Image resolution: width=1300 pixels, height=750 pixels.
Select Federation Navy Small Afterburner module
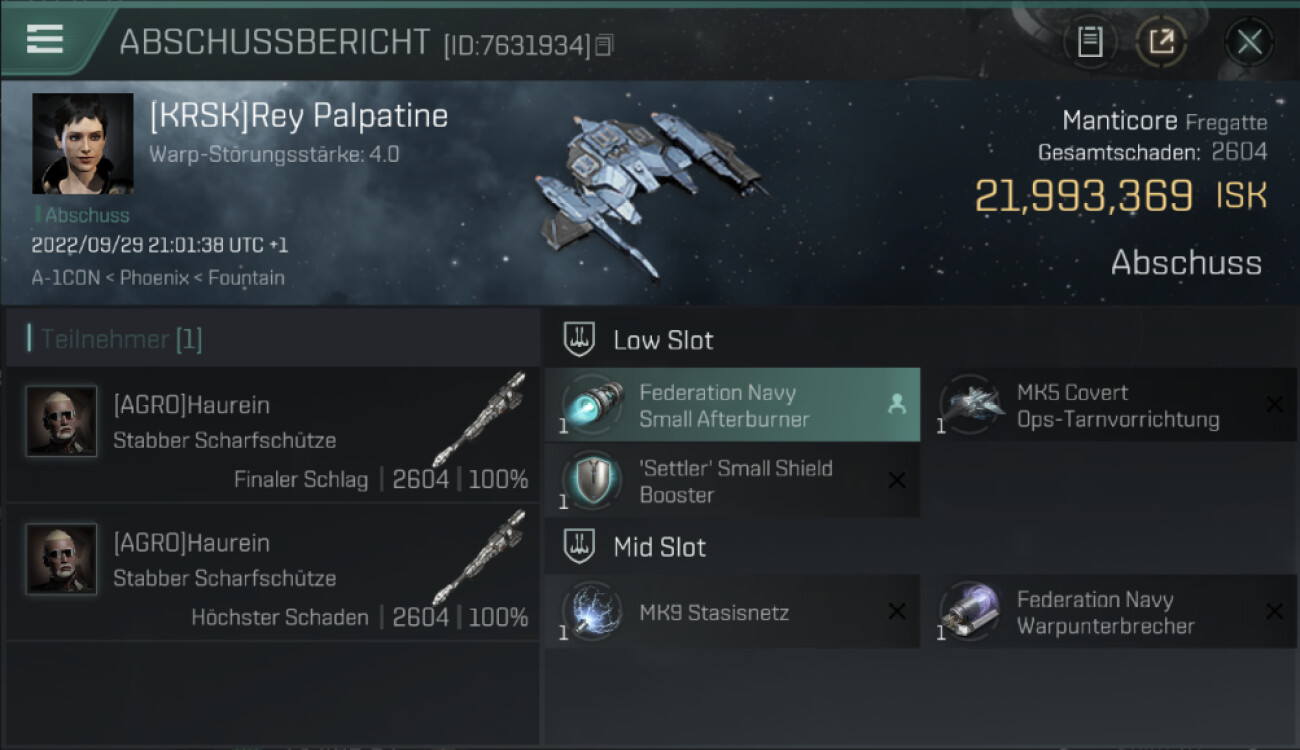[x=732, y=405]
